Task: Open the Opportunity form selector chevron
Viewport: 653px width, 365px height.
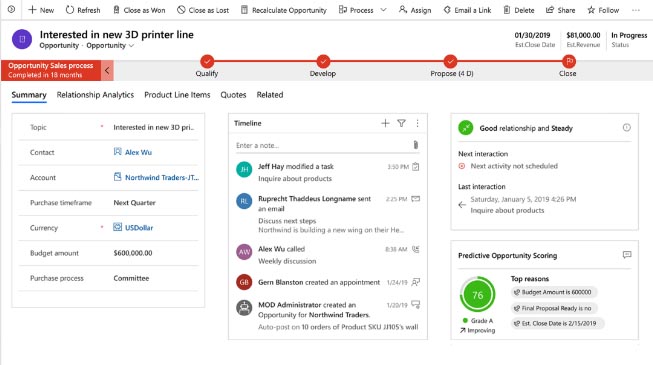Action: click(x=132, y=45)
